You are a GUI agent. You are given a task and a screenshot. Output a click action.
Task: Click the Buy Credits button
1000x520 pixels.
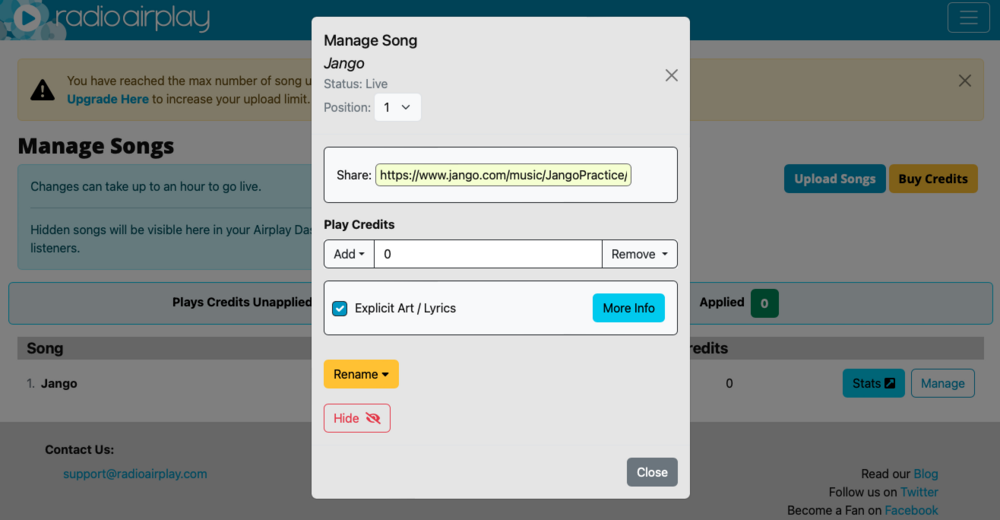coord(932,179)
